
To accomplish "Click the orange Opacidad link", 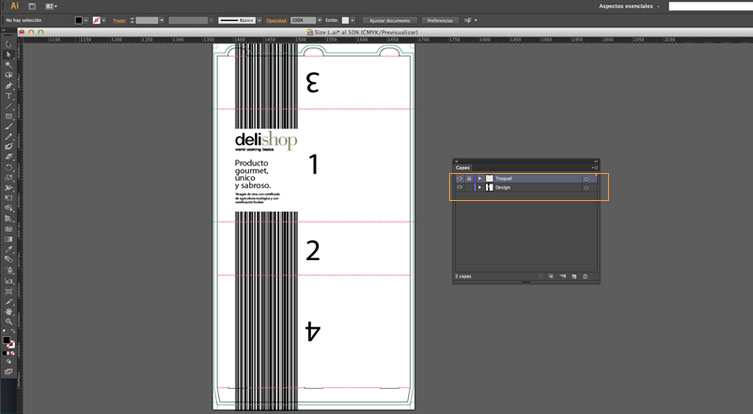I will (x=276, y=20).
